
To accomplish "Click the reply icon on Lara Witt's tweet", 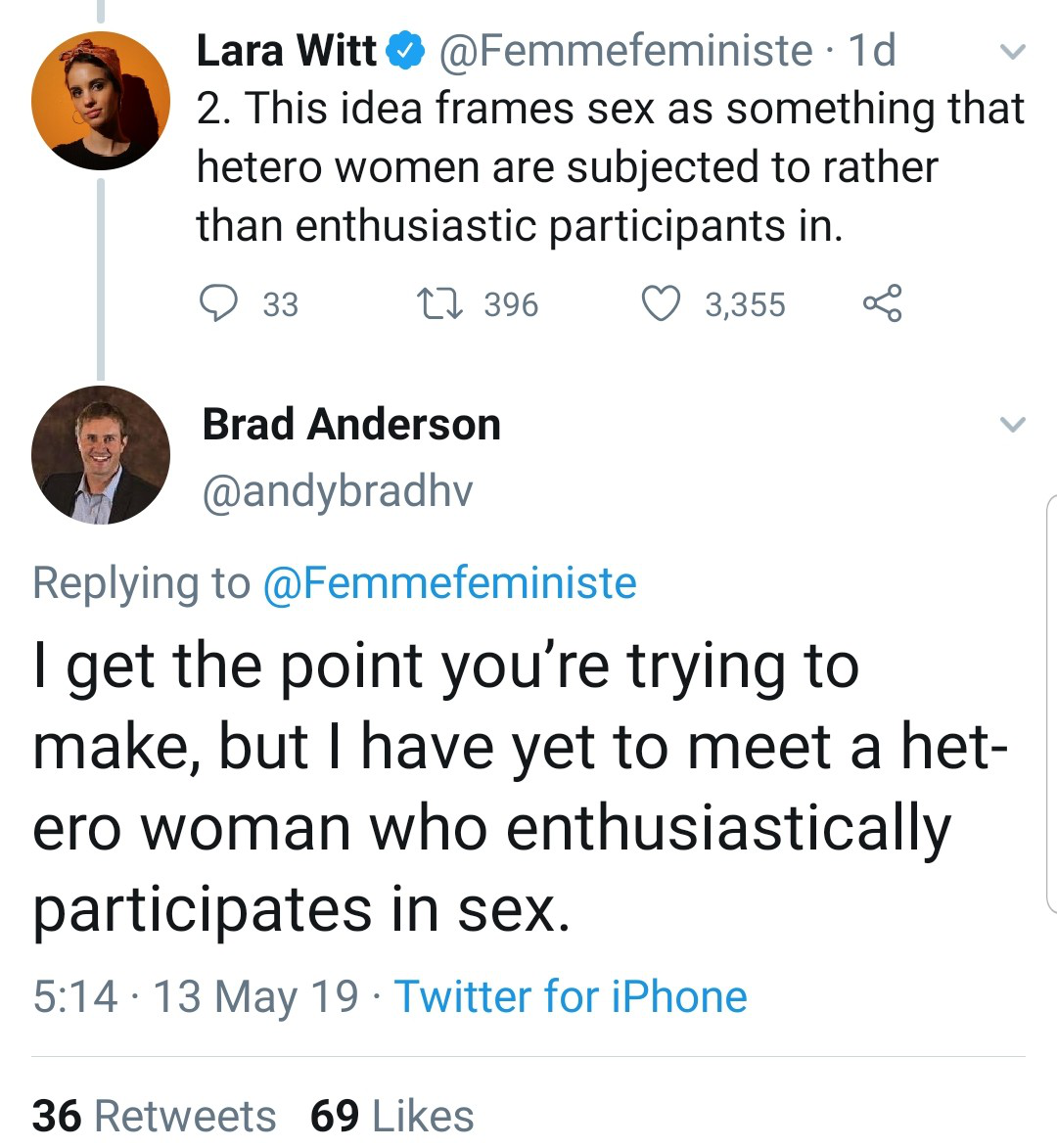I will [218, 303].
